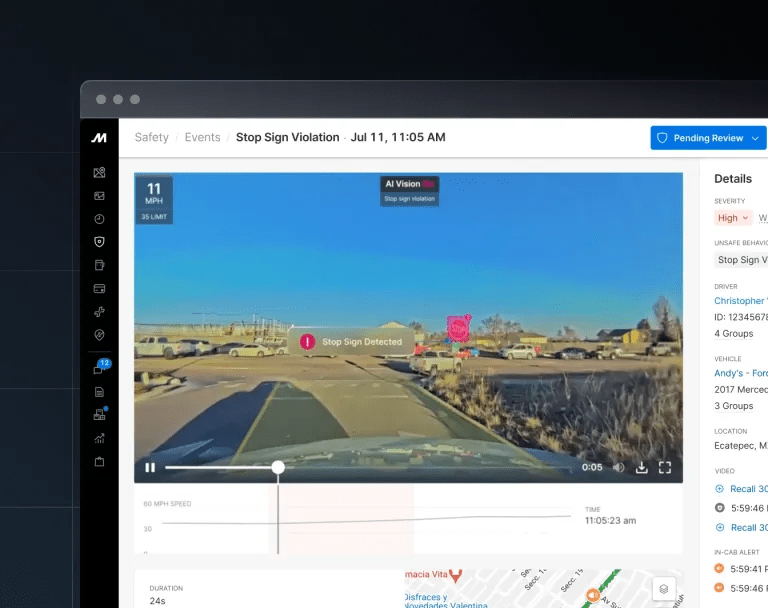Download the video clip
This screenshot has width=768, height=608.
[641, 467]
